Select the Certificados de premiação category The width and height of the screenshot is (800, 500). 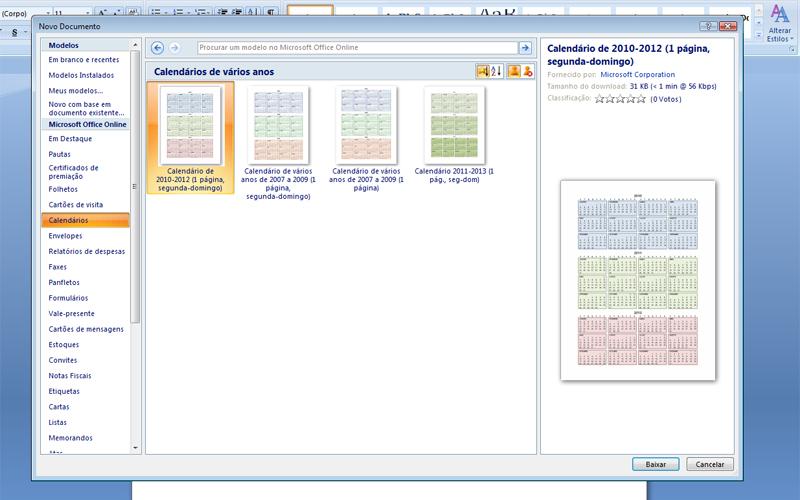pos(76,172)
